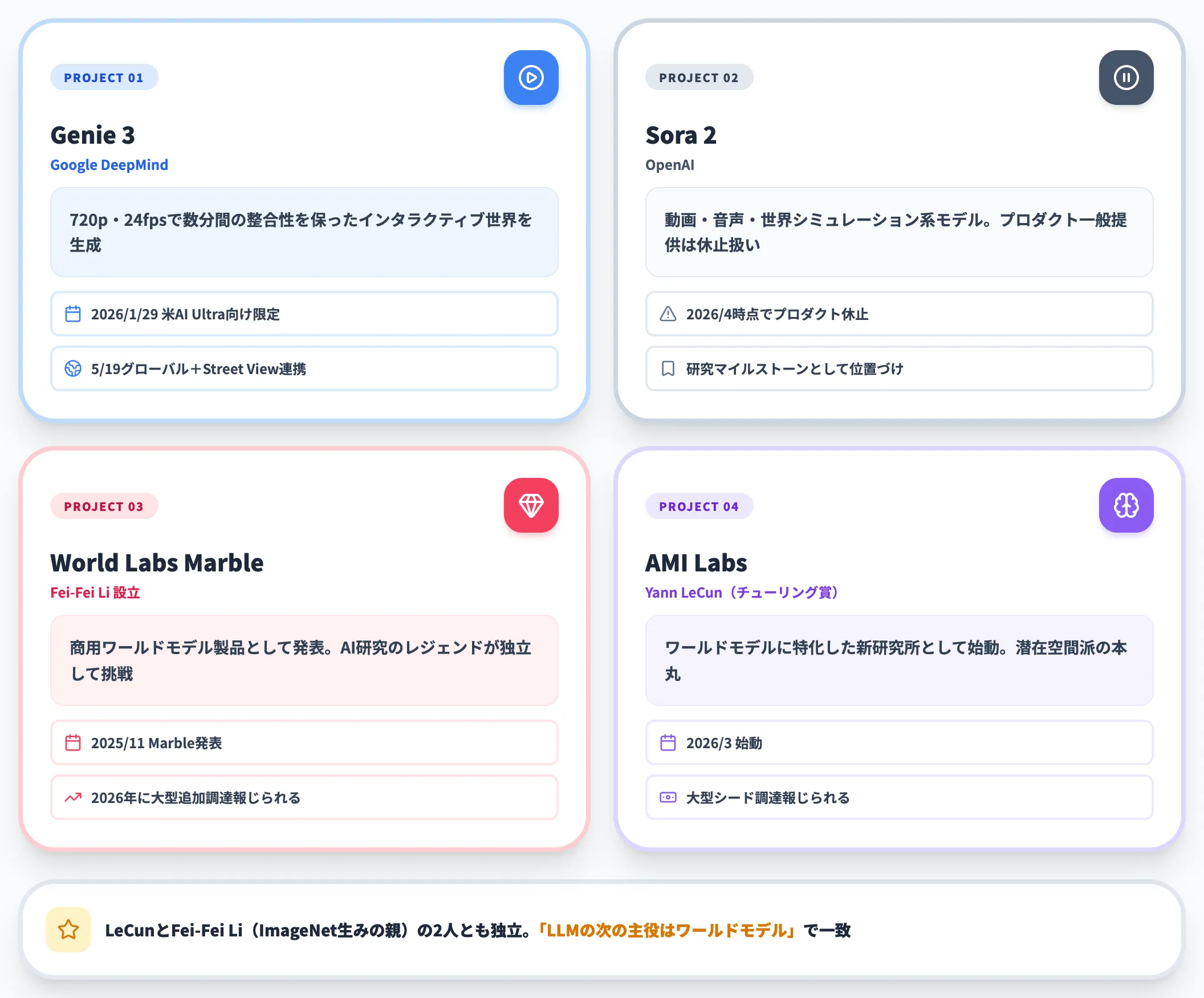Select the PROJECT 03 badge
This screenshot has height=998, width=1204.
pos(104,506)
